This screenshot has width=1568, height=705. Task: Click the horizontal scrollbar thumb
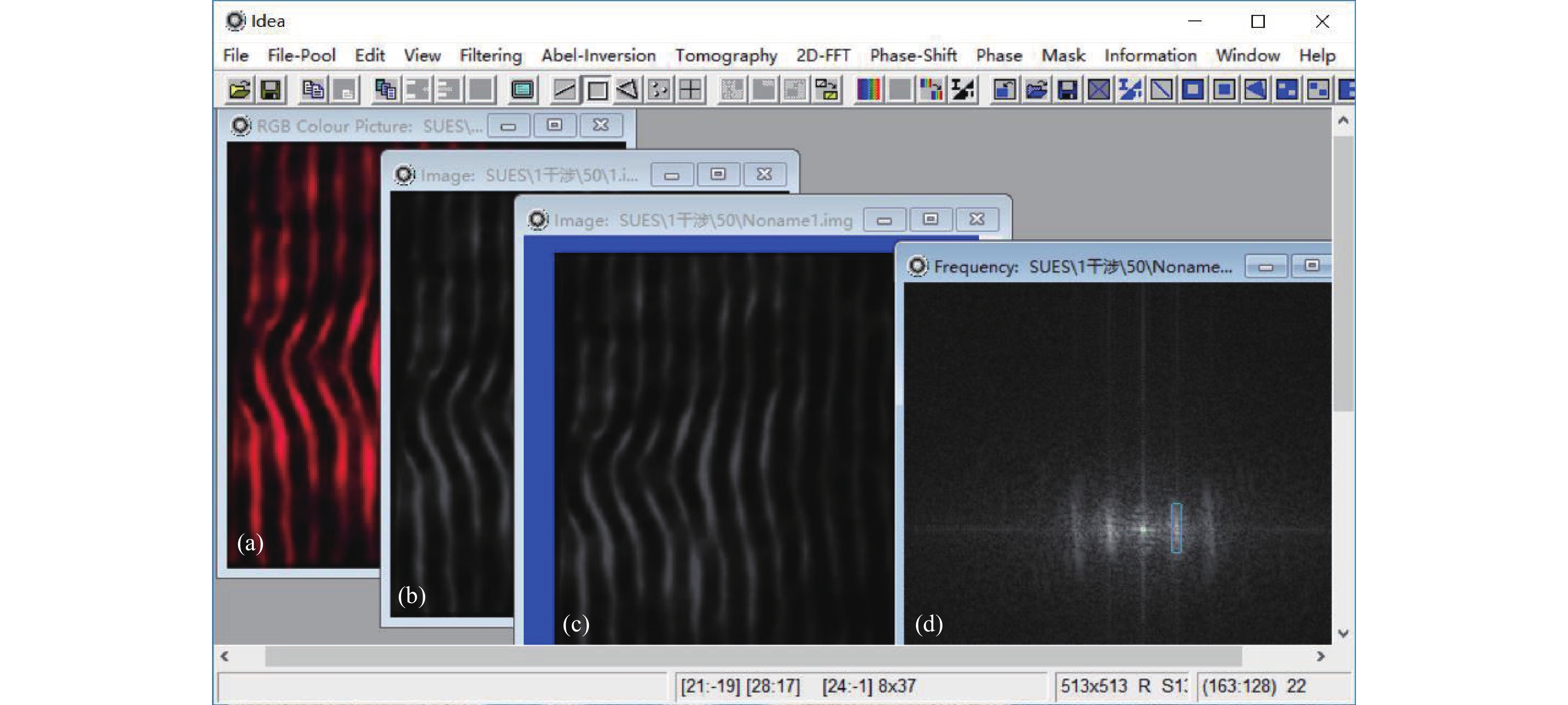point(754,656)
